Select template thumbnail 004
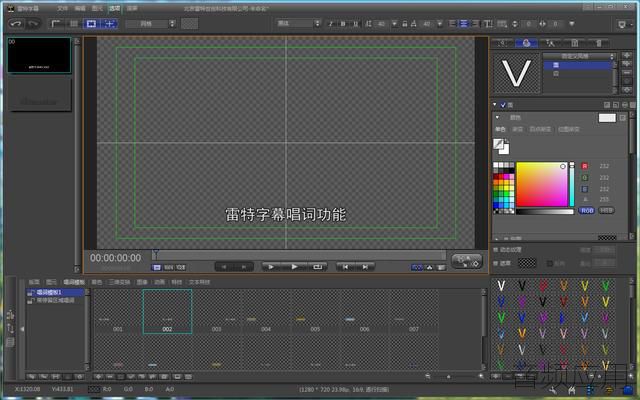This screenshot has height=400, width=640. pyautogui.click(x=266, y=312)
